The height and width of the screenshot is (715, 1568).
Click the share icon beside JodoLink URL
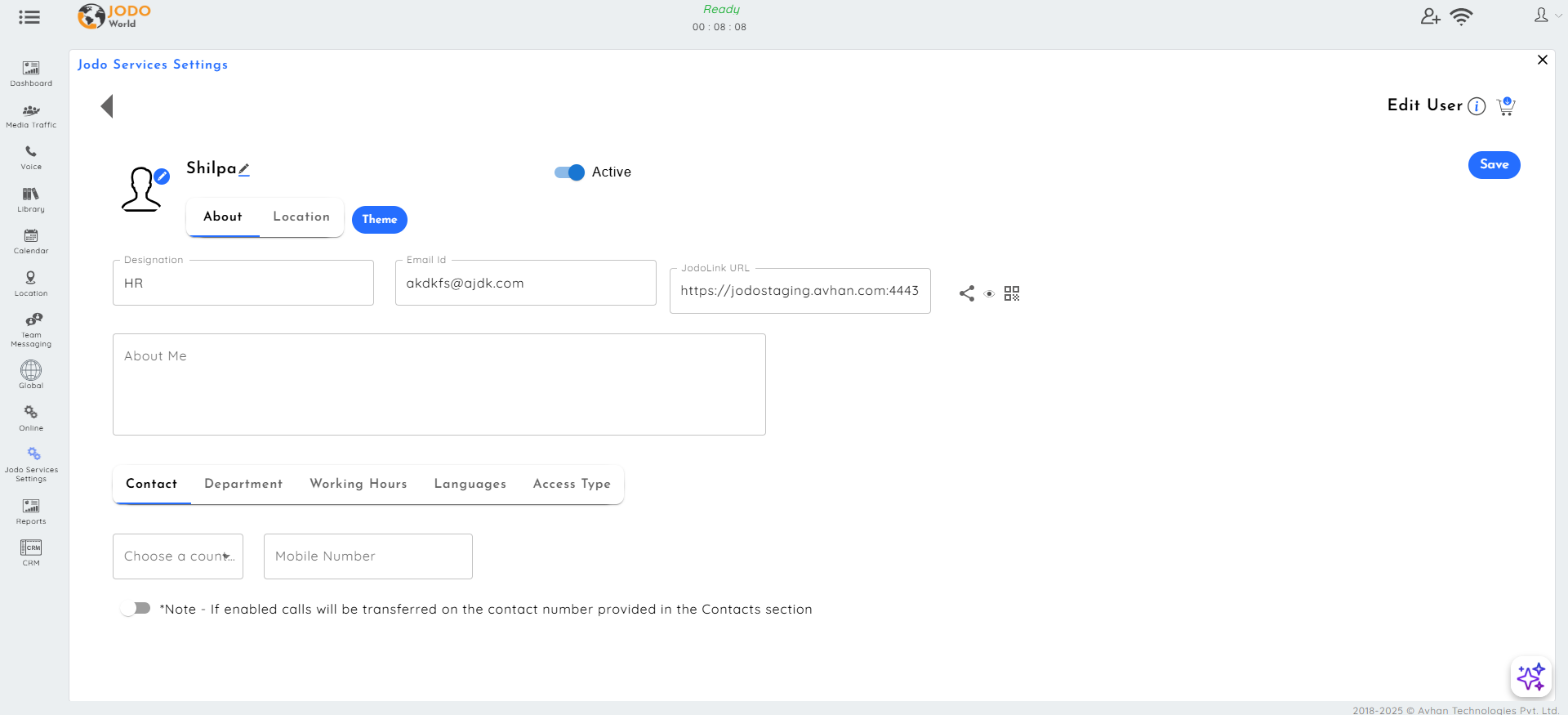[967, 293]
